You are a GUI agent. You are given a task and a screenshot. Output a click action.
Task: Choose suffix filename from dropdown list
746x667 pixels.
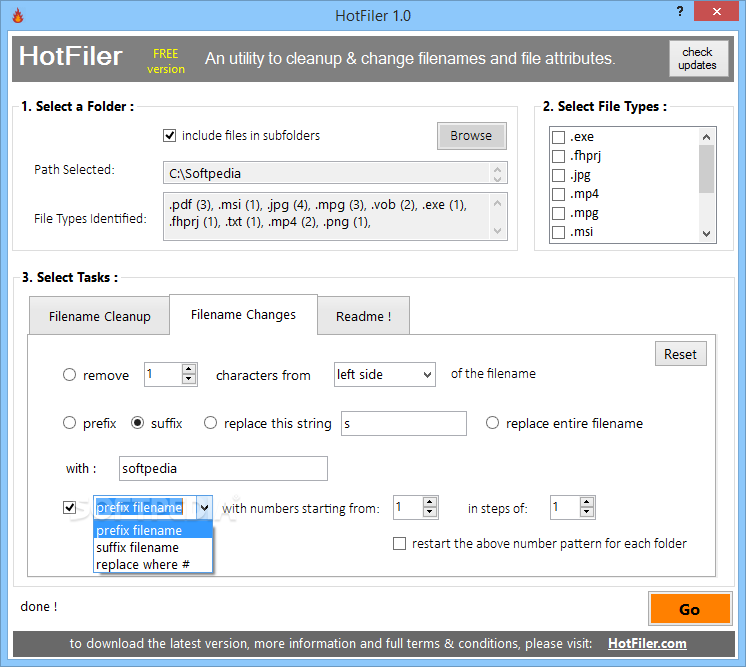tap(153, 547)
